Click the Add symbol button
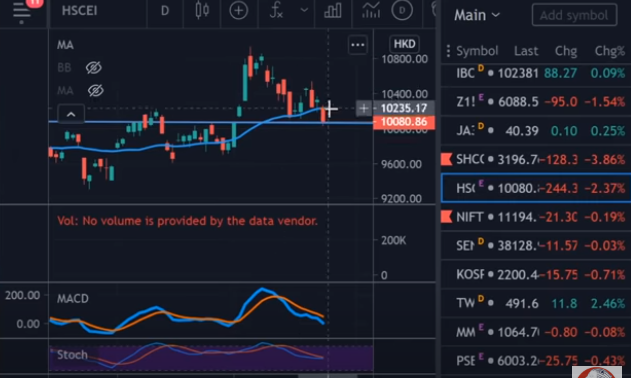The height and width of the screenshot is (378, 631). (574, 15)
